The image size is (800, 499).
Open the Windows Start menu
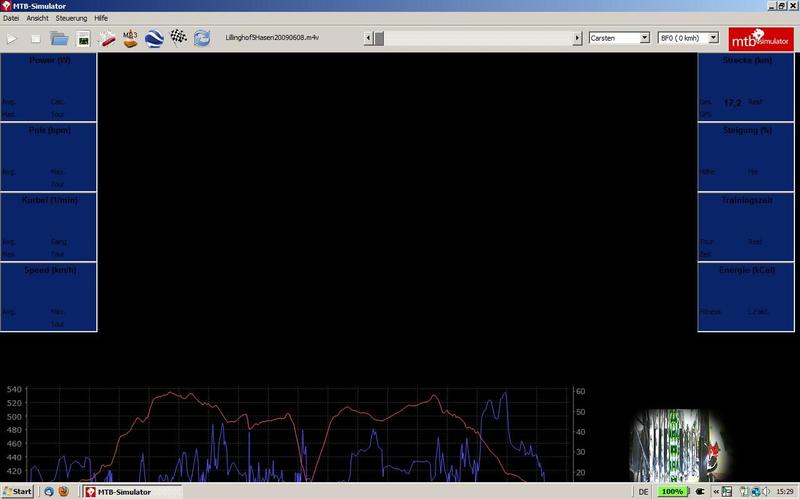click(x=18, y=491)
